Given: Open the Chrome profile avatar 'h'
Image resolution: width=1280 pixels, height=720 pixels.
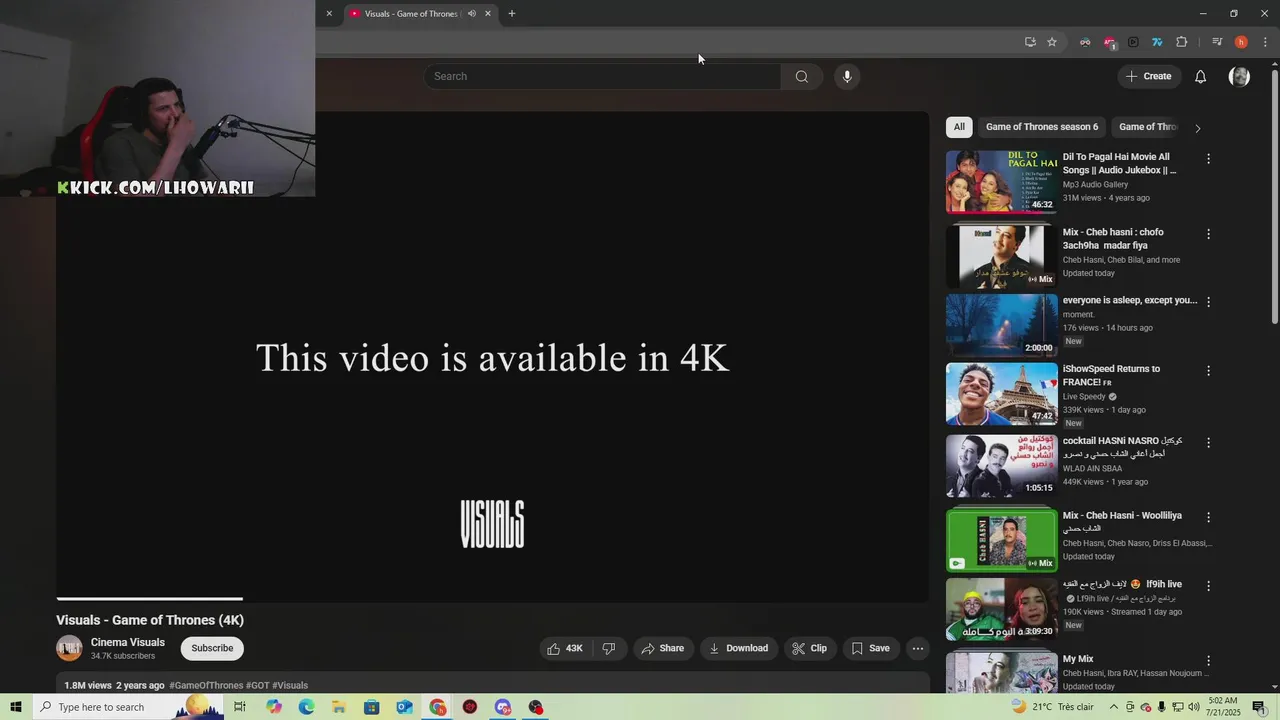Looking at the screenshot, I should (1241, 42).
